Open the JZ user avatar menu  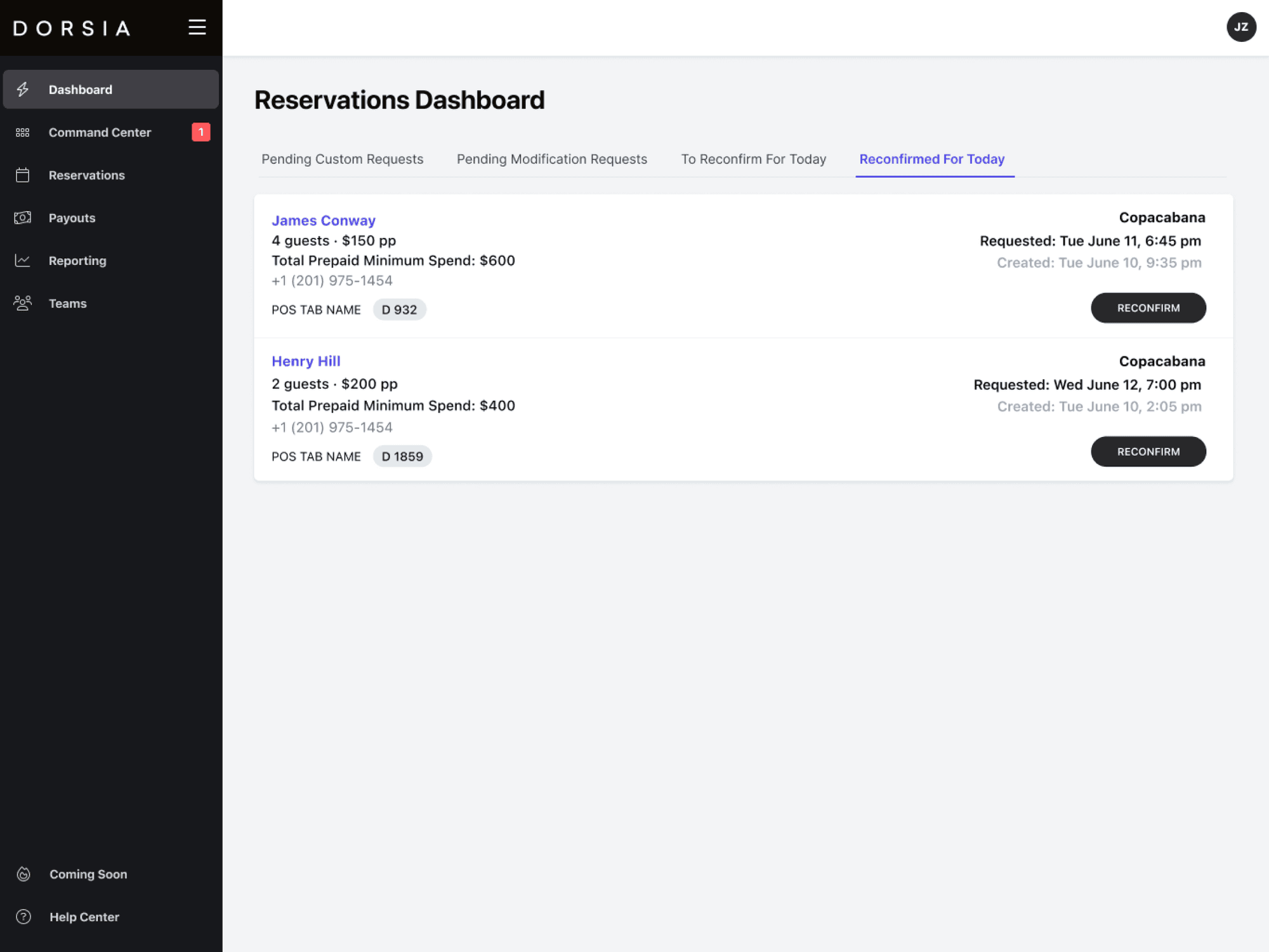pos(1240,27)
